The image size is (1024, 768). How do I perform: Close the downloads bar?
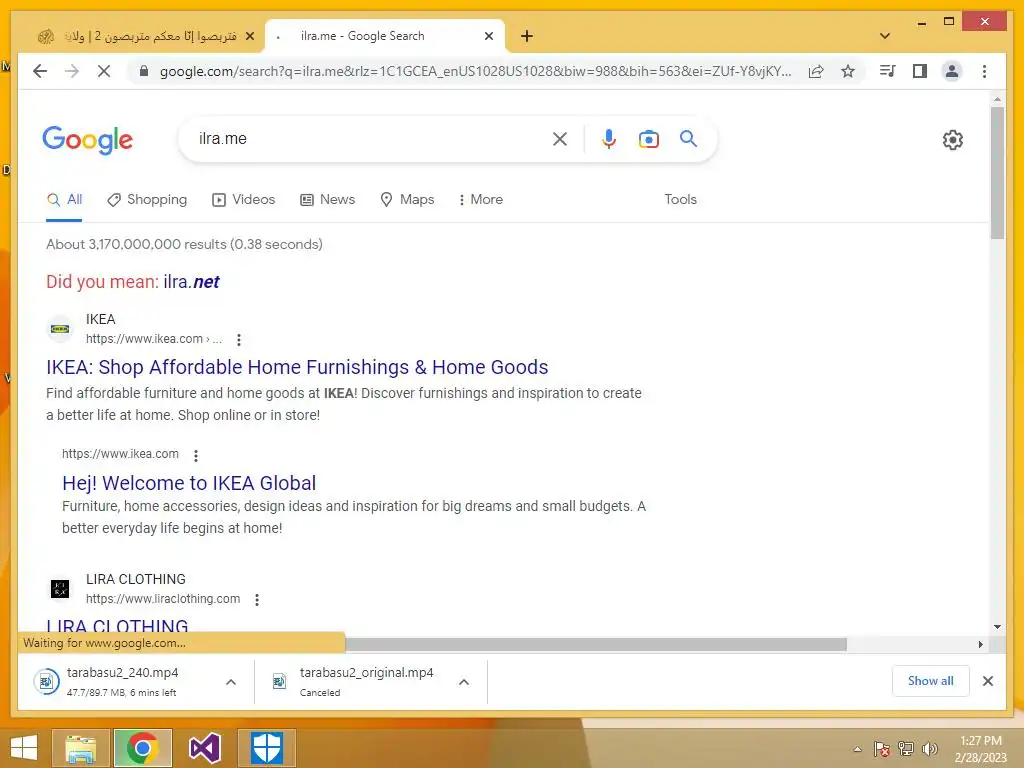988,681
